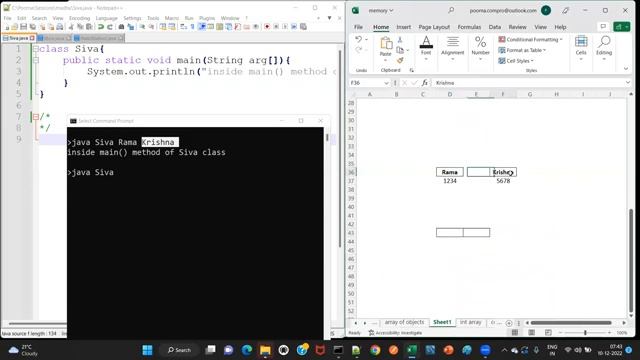Switch to the array of objects sheet
This screenshot has height=360, width=640.
point(404,322)
